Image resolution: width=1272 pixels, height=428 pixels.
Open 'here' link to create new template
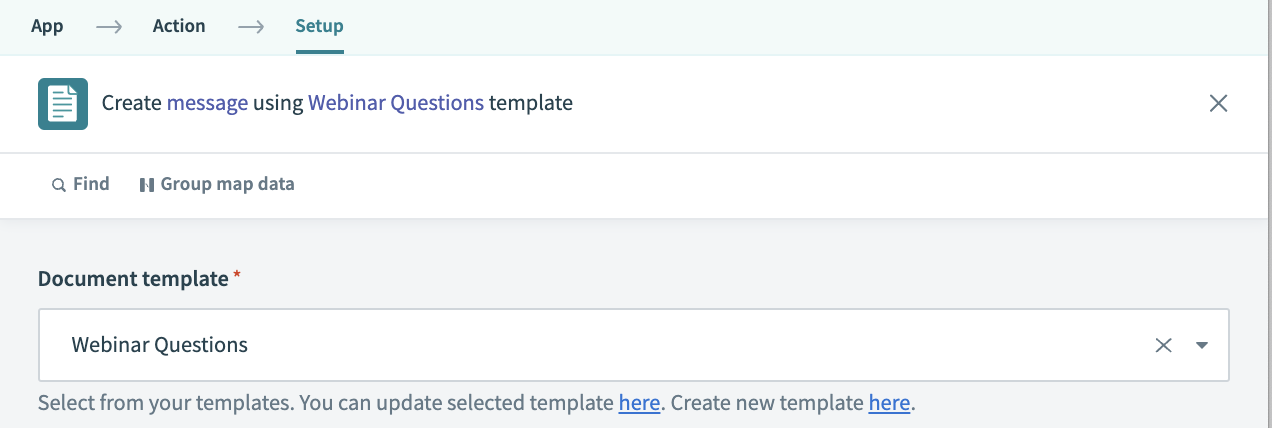click(889, 404)
